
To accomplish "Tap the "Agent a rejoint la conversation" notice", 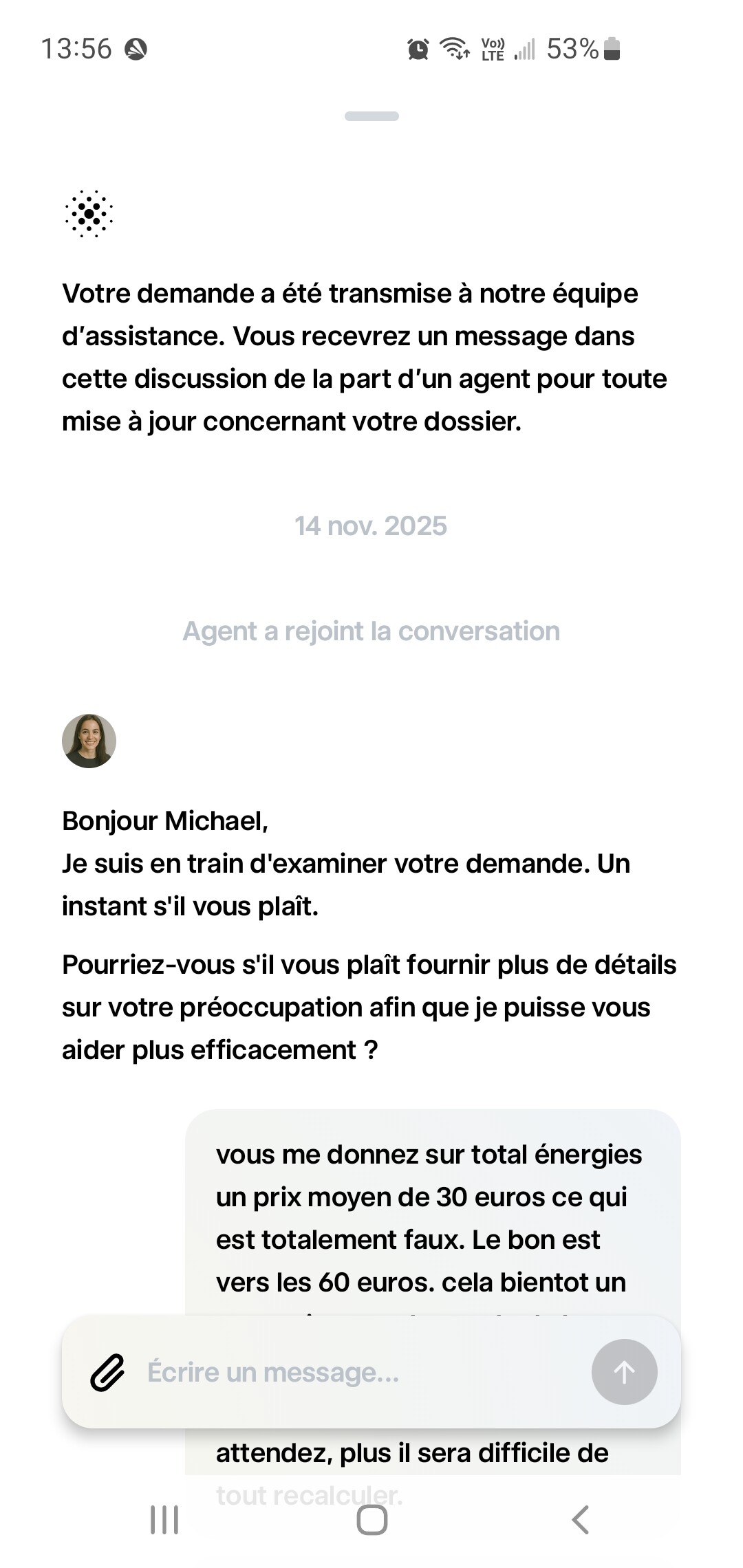I will [x=371, y=631].
